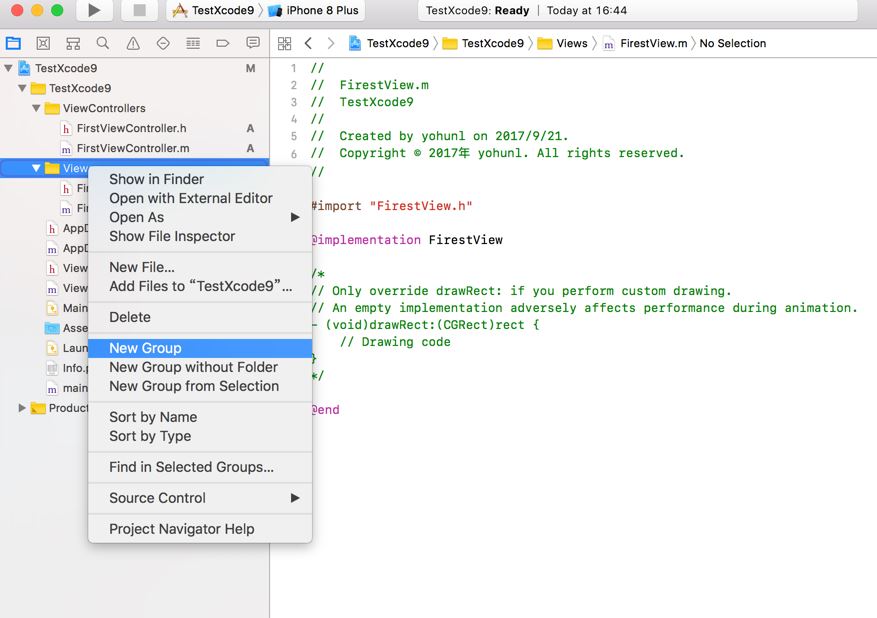Open the Source Control submenu
Screen dimensions: 877x618
pos(200,498)
